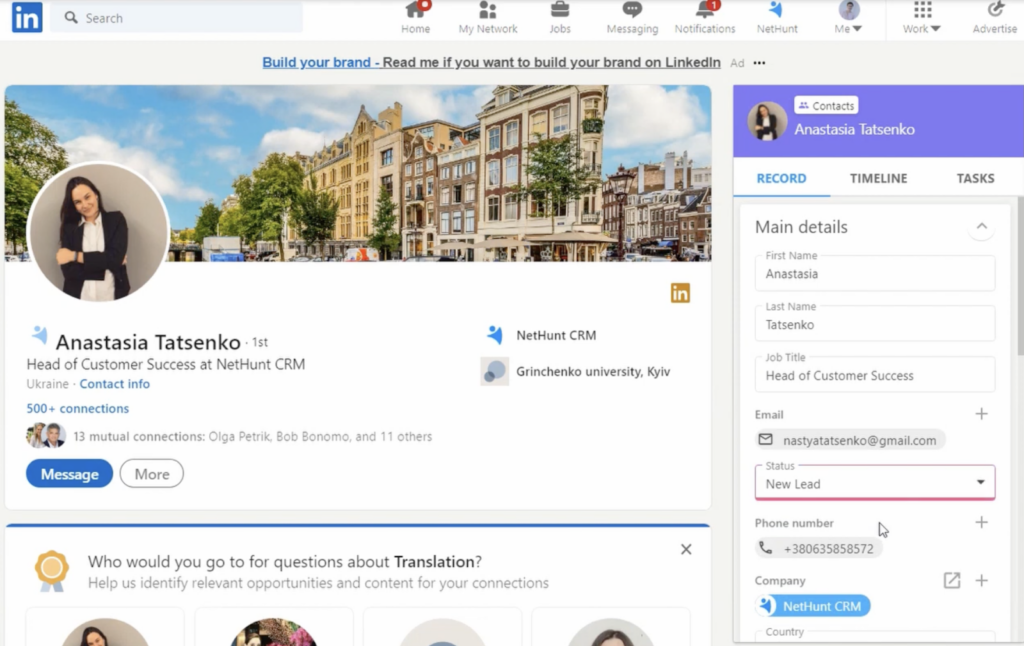Open the TASKS tab
Screen dimensions: 1024x646
coord(975,178)
